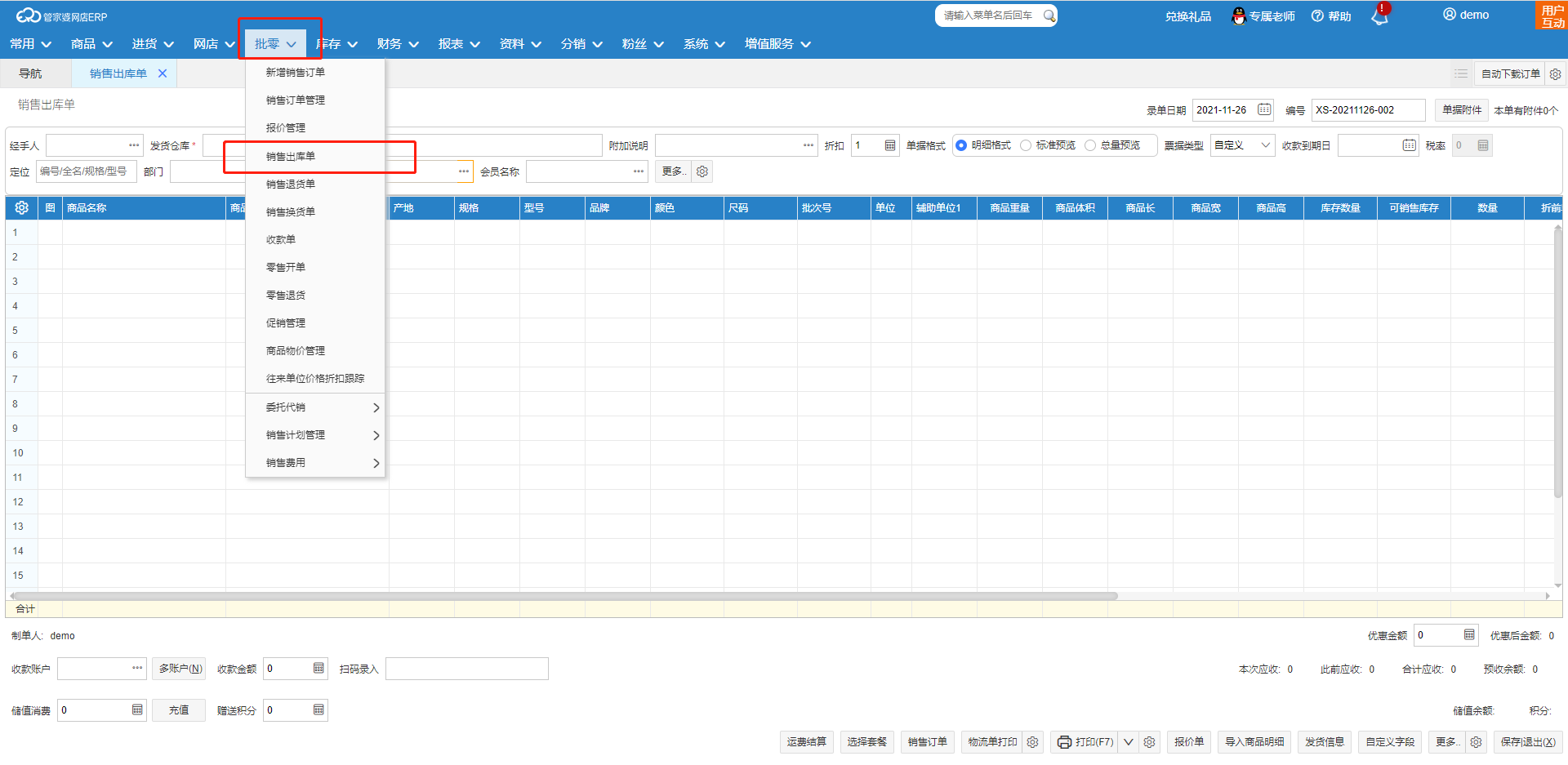The width and height of the screenshot is (1568, 765).
Task: Click the calculator icon in 折扣 field
Action: click(x=890, y=145)
